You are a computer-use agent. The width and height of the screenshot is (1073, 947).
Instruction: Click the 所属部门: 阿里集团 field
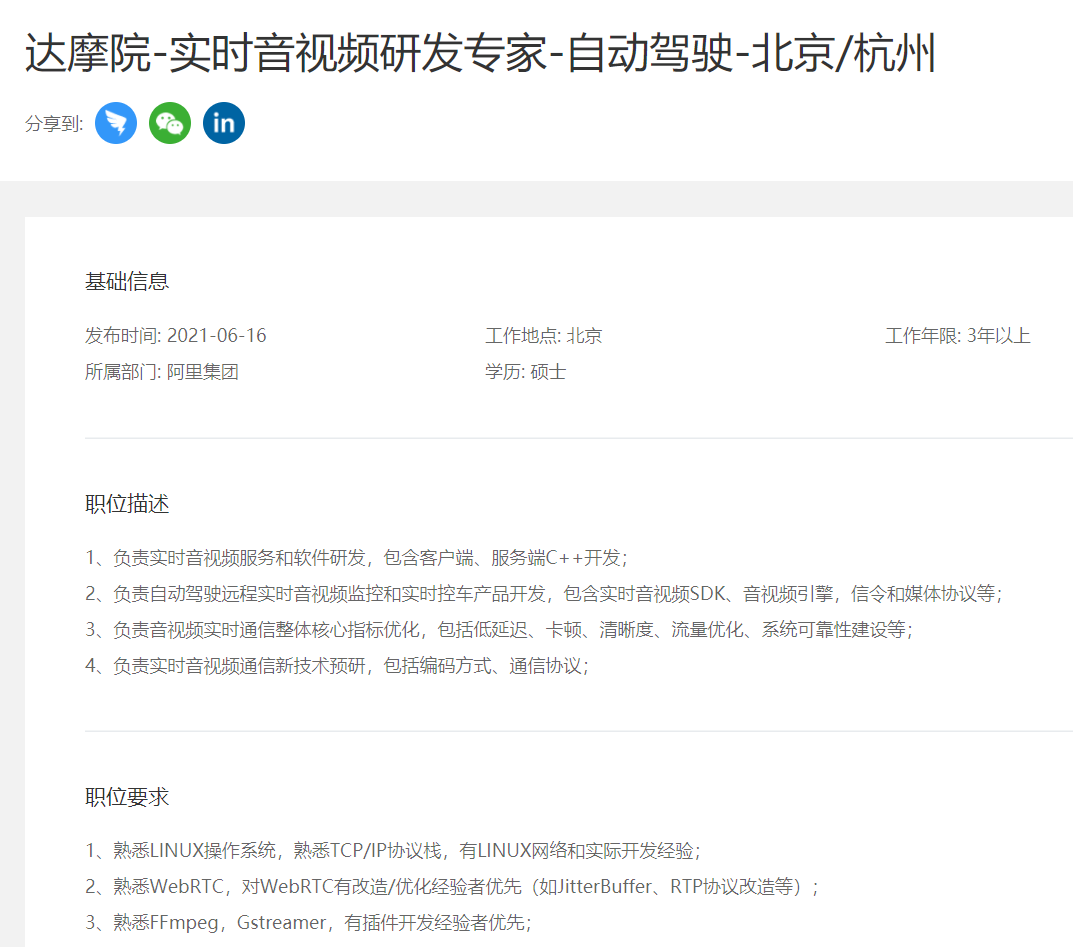[x=161, y=372]
